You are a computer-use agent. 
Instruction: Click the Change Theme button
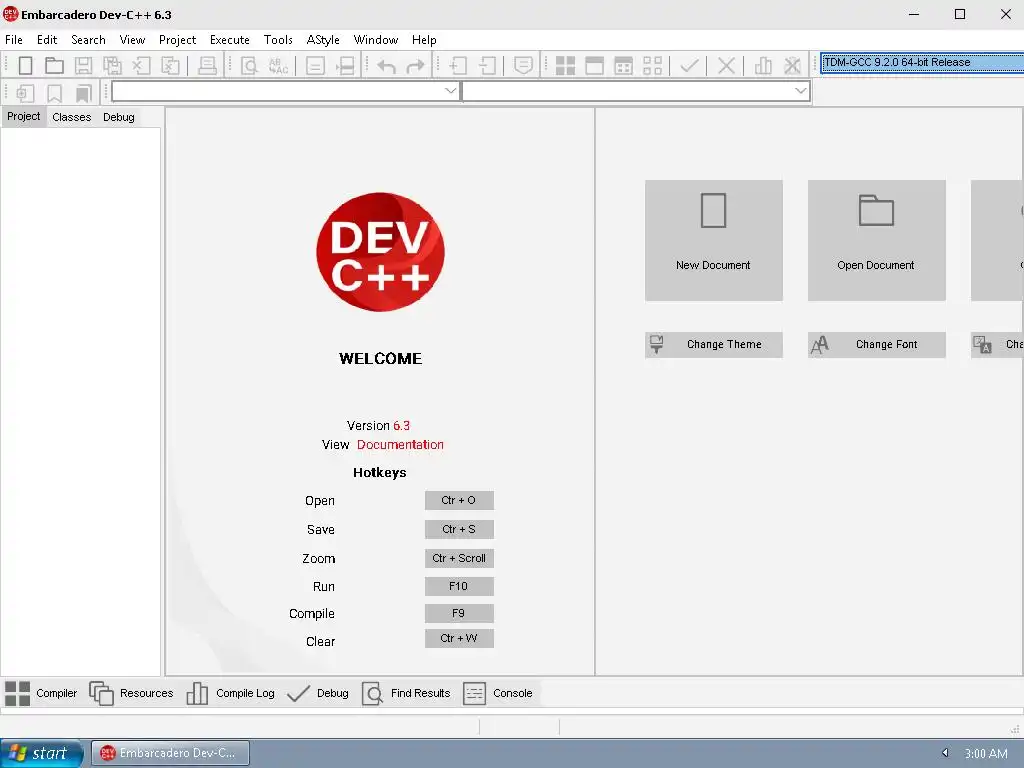pos(713,344)
